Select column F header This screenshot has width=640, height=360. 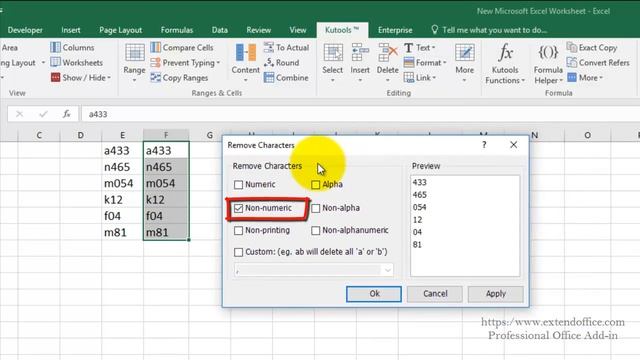click(166, 135)
